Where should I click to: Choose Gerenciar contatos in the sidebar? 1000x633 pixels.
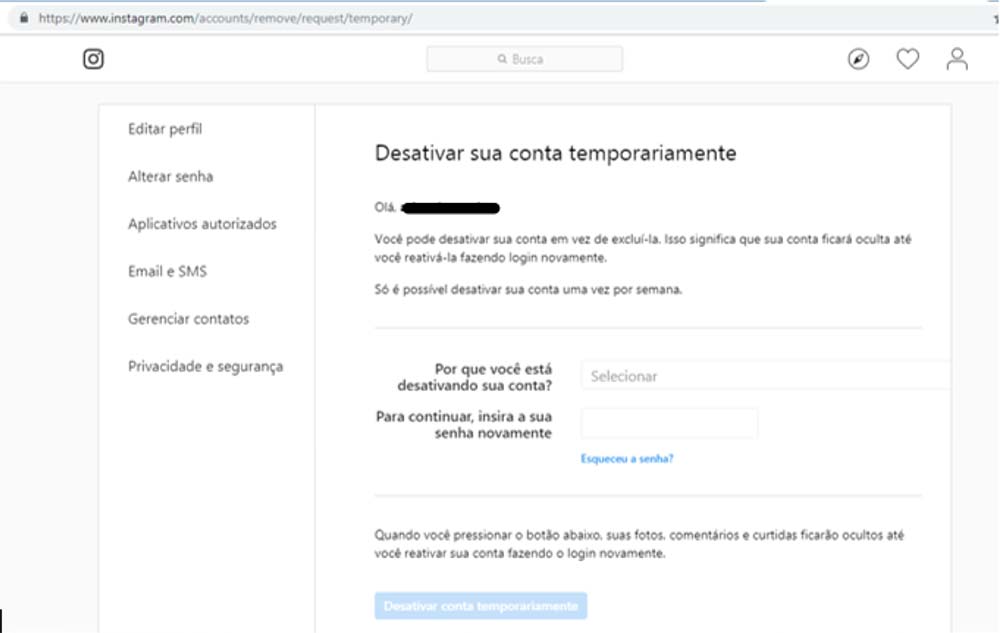(188, 319)
